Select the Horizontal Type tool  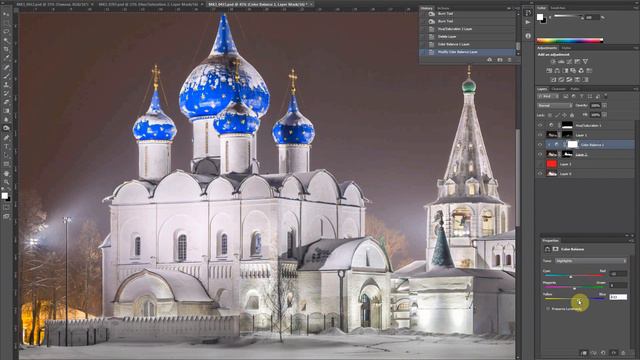point(6,146)
